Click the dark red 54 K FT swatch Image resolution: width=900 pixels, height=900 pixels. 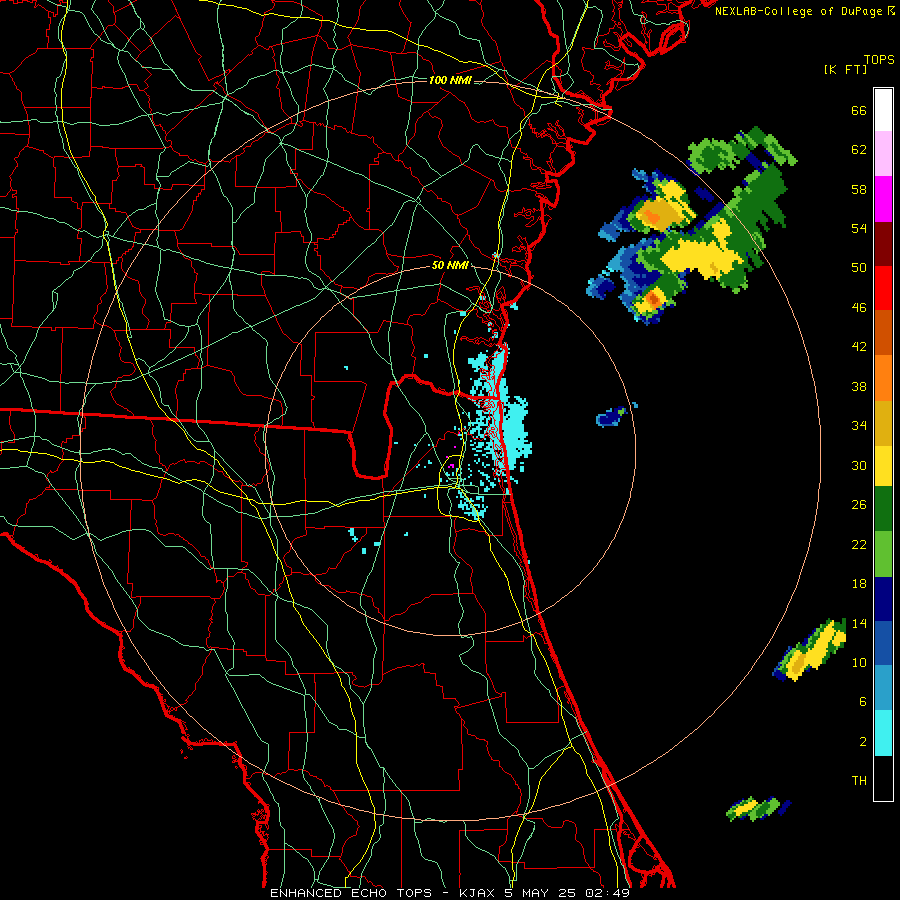883,243
